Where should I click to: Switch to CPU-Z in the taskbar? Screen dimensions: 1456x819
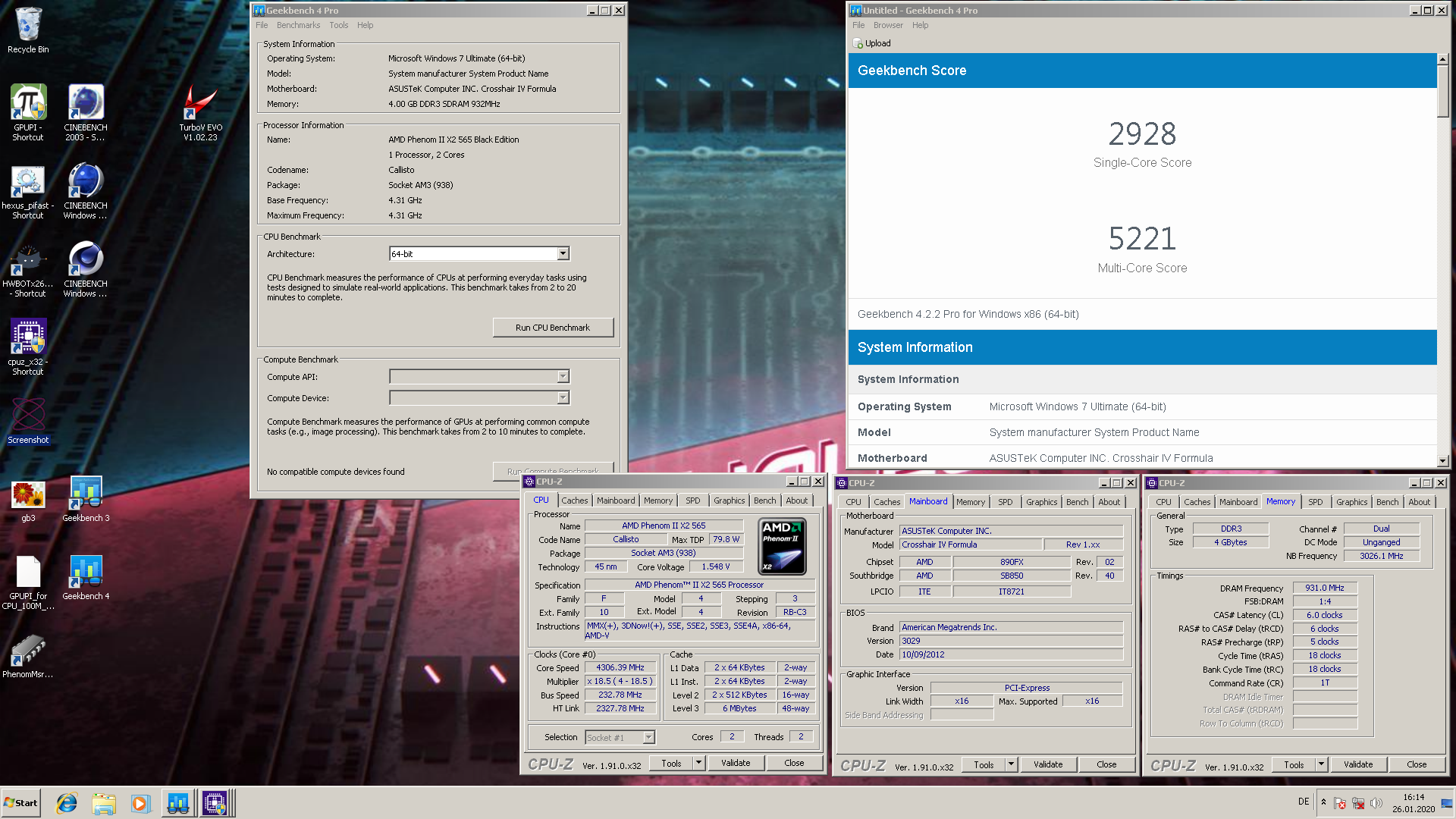point(215,803)
